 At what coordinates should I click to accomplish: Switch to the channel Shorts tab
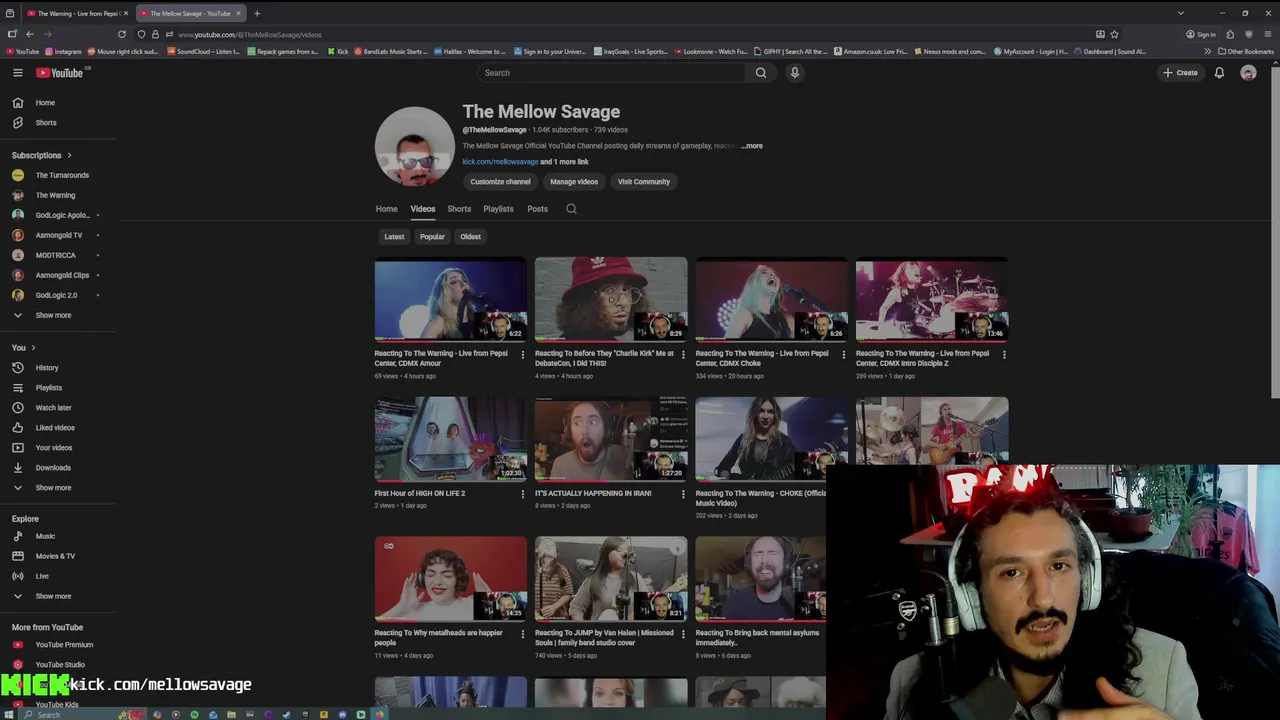[459, 209]
